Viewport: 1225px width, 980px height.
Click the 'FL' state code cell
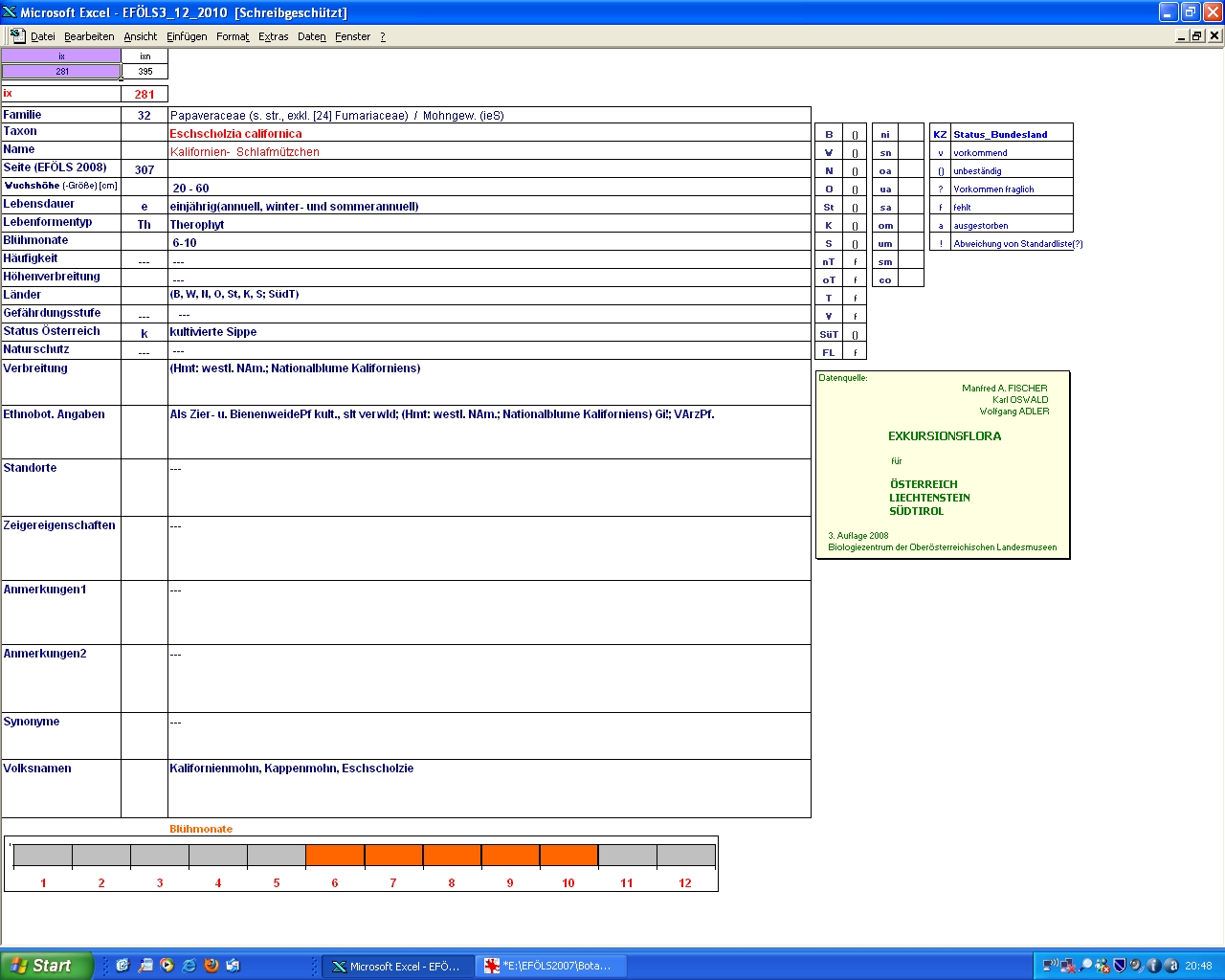[x=829, y=353]
